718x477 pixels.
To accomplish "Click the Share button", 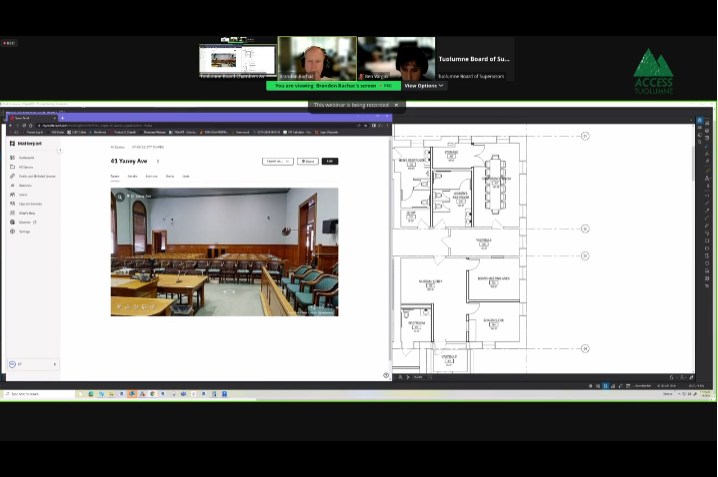I will 307,161.
